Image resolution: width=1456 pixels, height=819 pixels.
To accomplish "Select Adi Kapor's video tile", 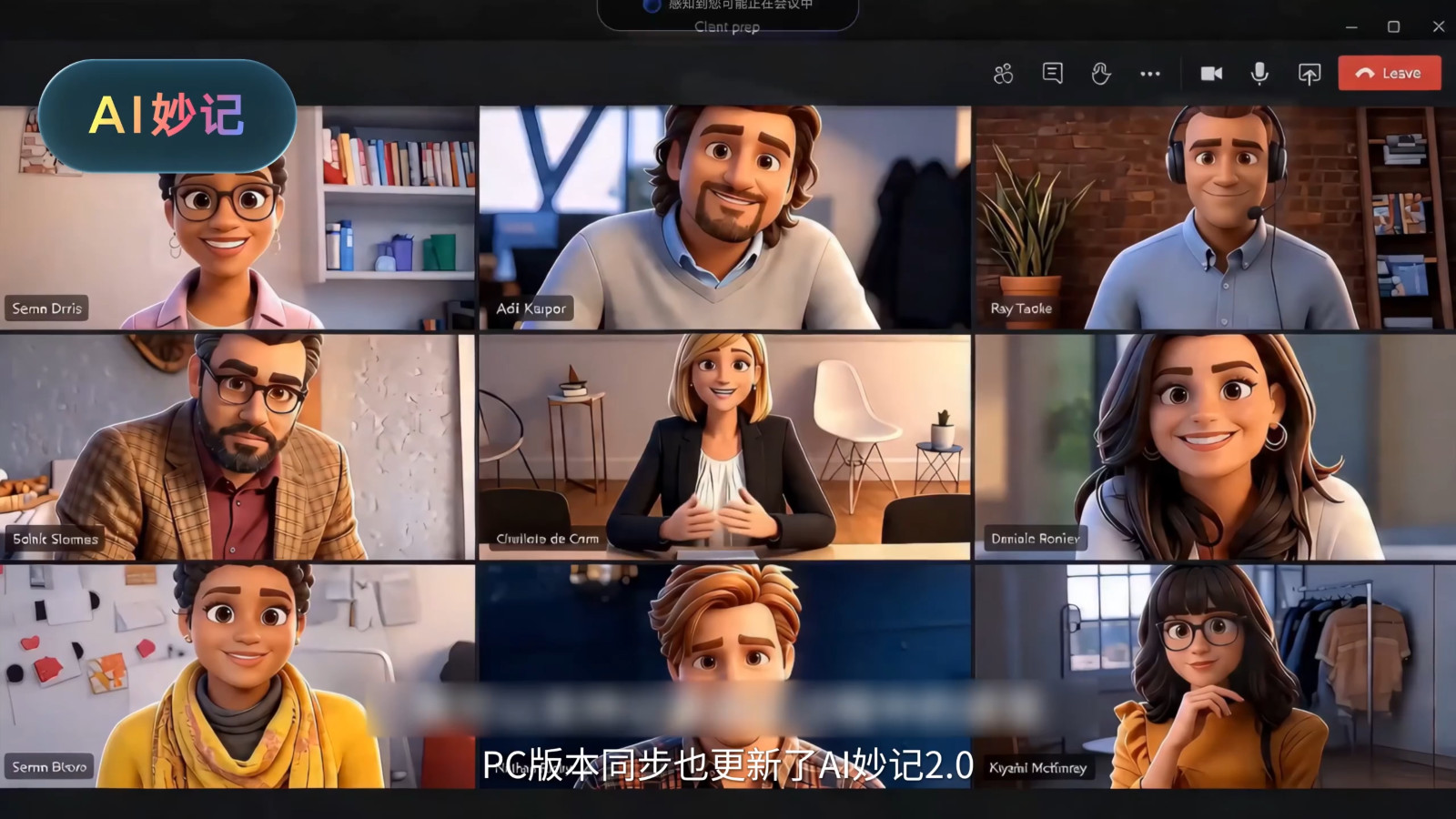I will [725, 217].
